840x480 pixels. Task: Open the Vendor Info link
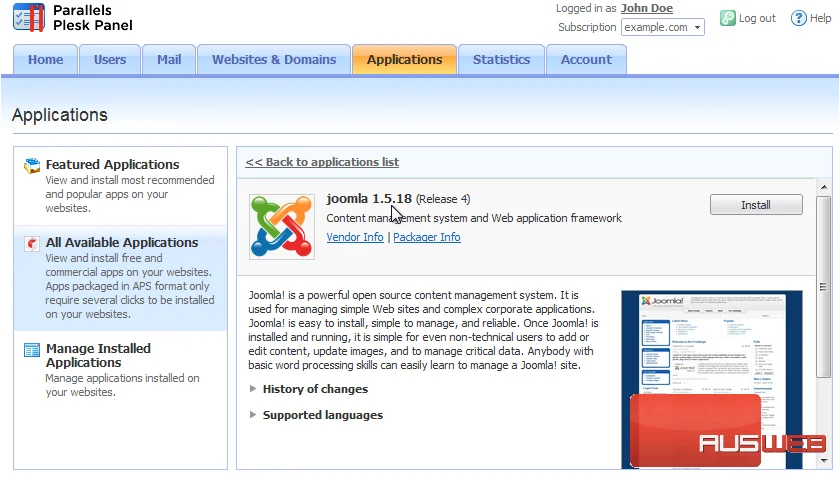click(x=355, y=237)
